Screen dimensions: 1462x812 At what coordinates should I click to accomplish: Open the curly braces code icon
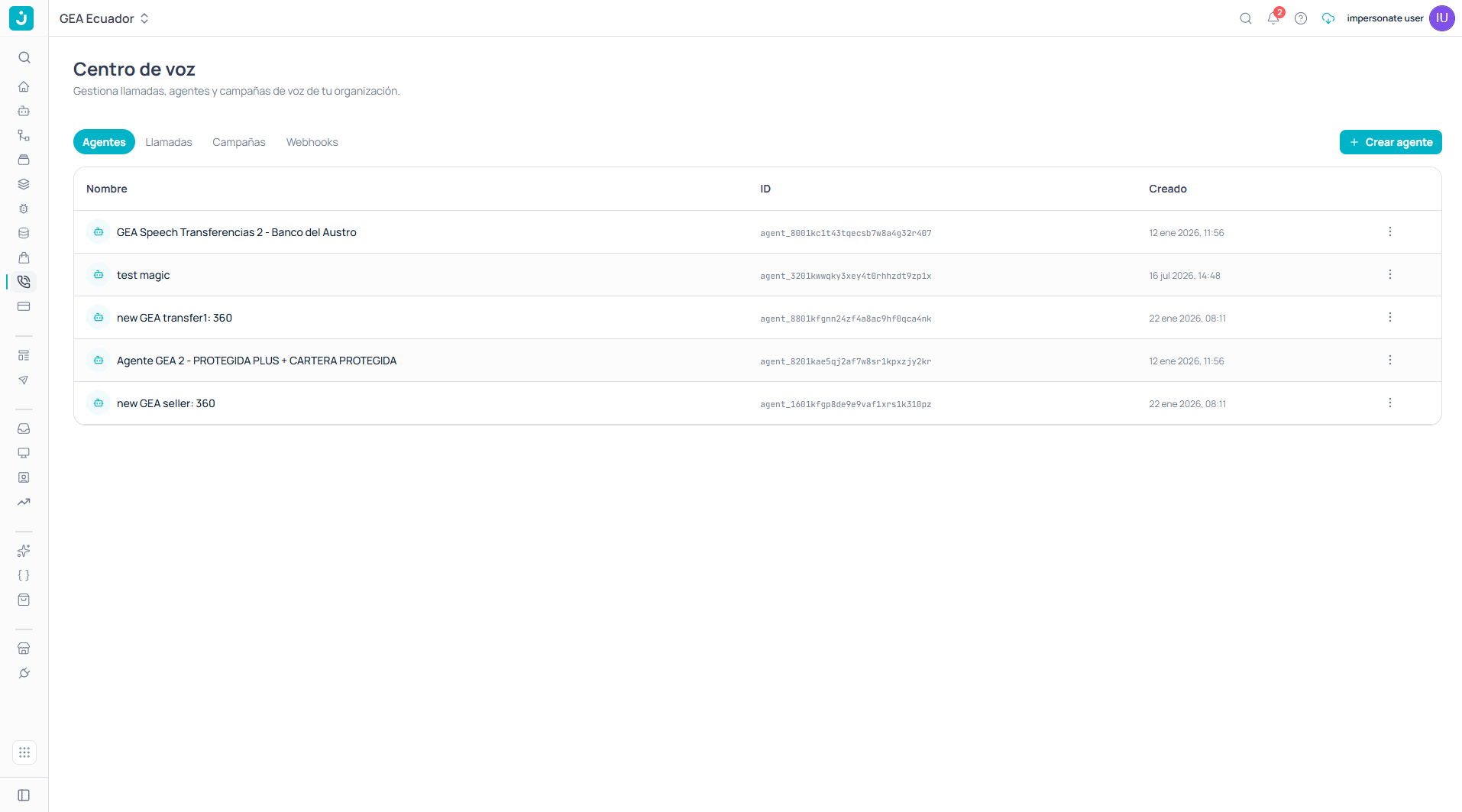click(24, 575)
